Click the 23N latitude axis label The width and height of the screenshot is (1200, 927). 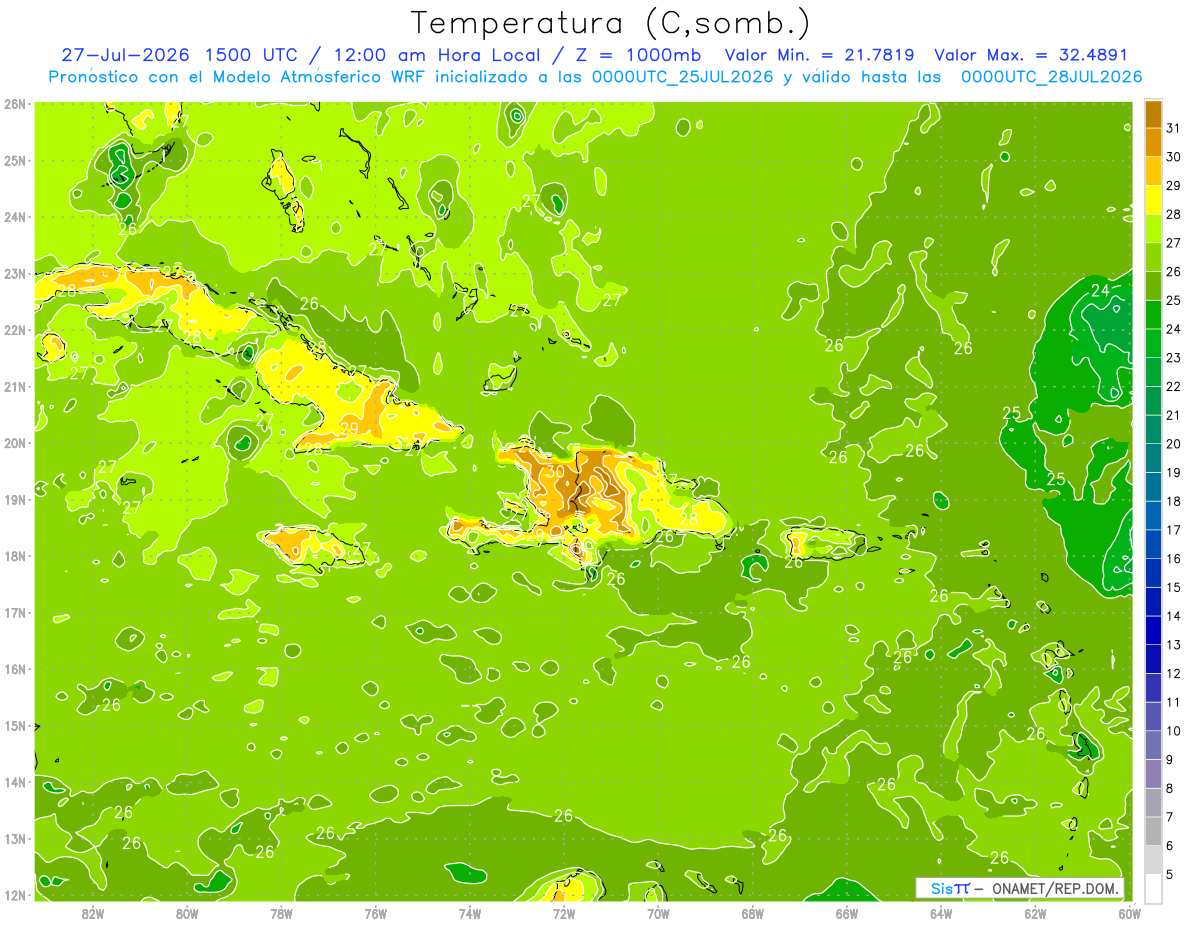coord(15,273)
